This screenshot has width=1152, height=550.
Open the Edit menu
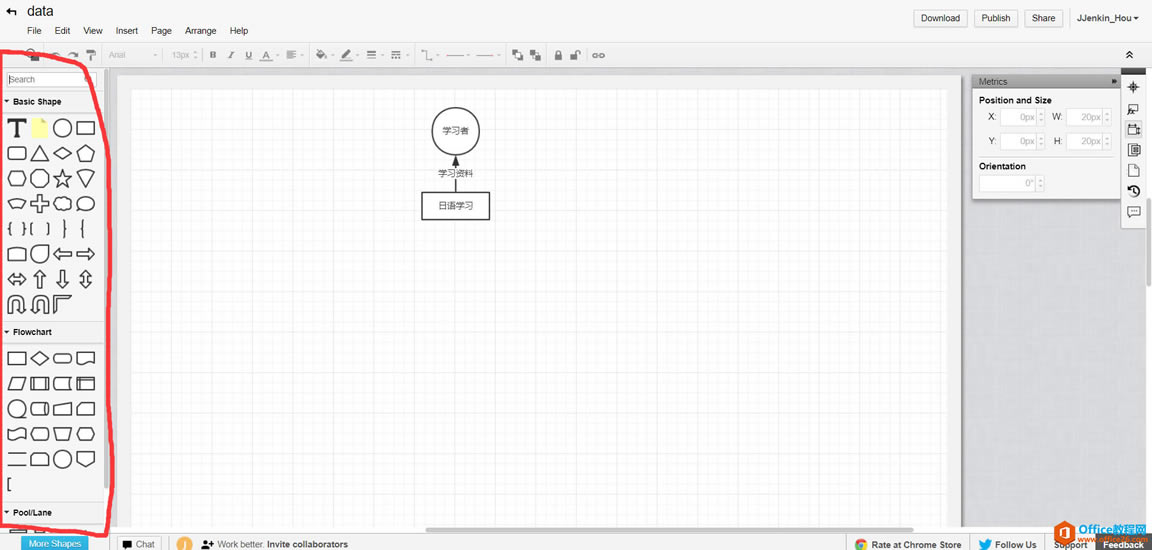pyautogui.click(x=62, y=31)
